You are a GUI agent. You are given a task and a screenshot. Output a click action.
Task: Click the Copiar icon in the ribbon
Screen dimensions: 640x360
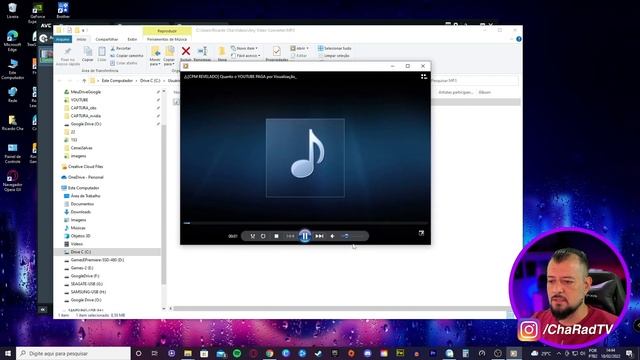tap(88, 52)
